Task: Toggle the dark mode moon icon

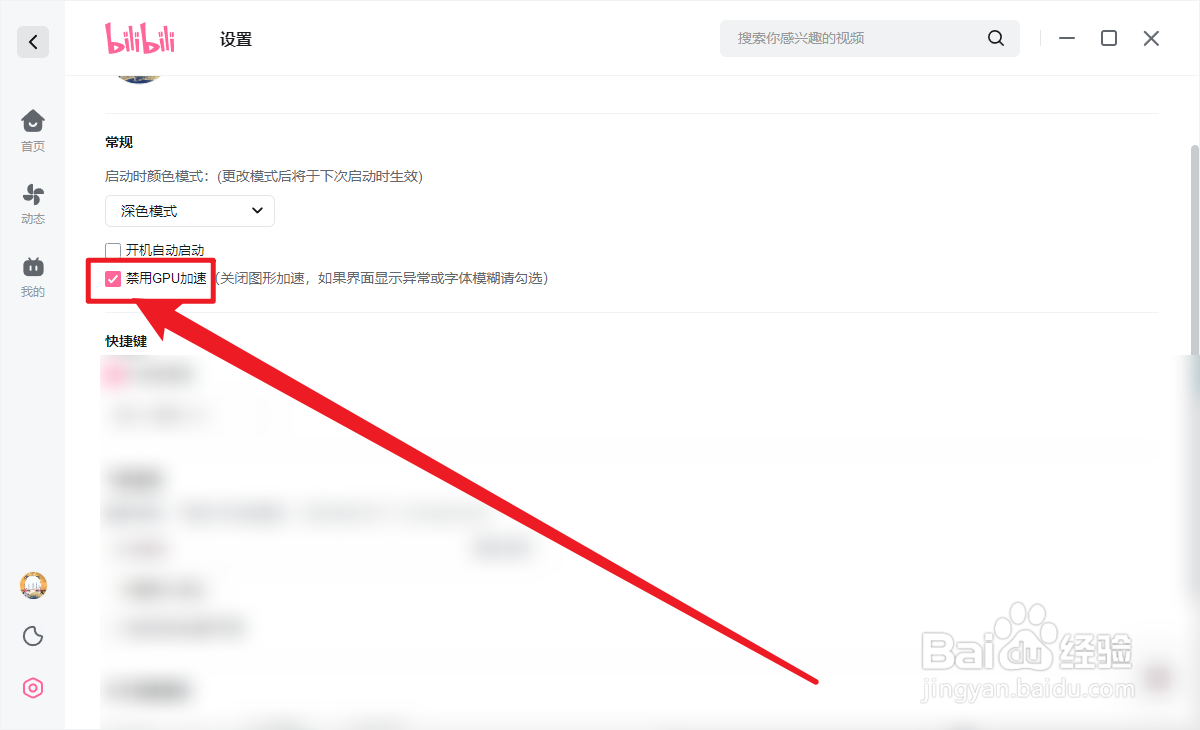Action: [33, 636]
